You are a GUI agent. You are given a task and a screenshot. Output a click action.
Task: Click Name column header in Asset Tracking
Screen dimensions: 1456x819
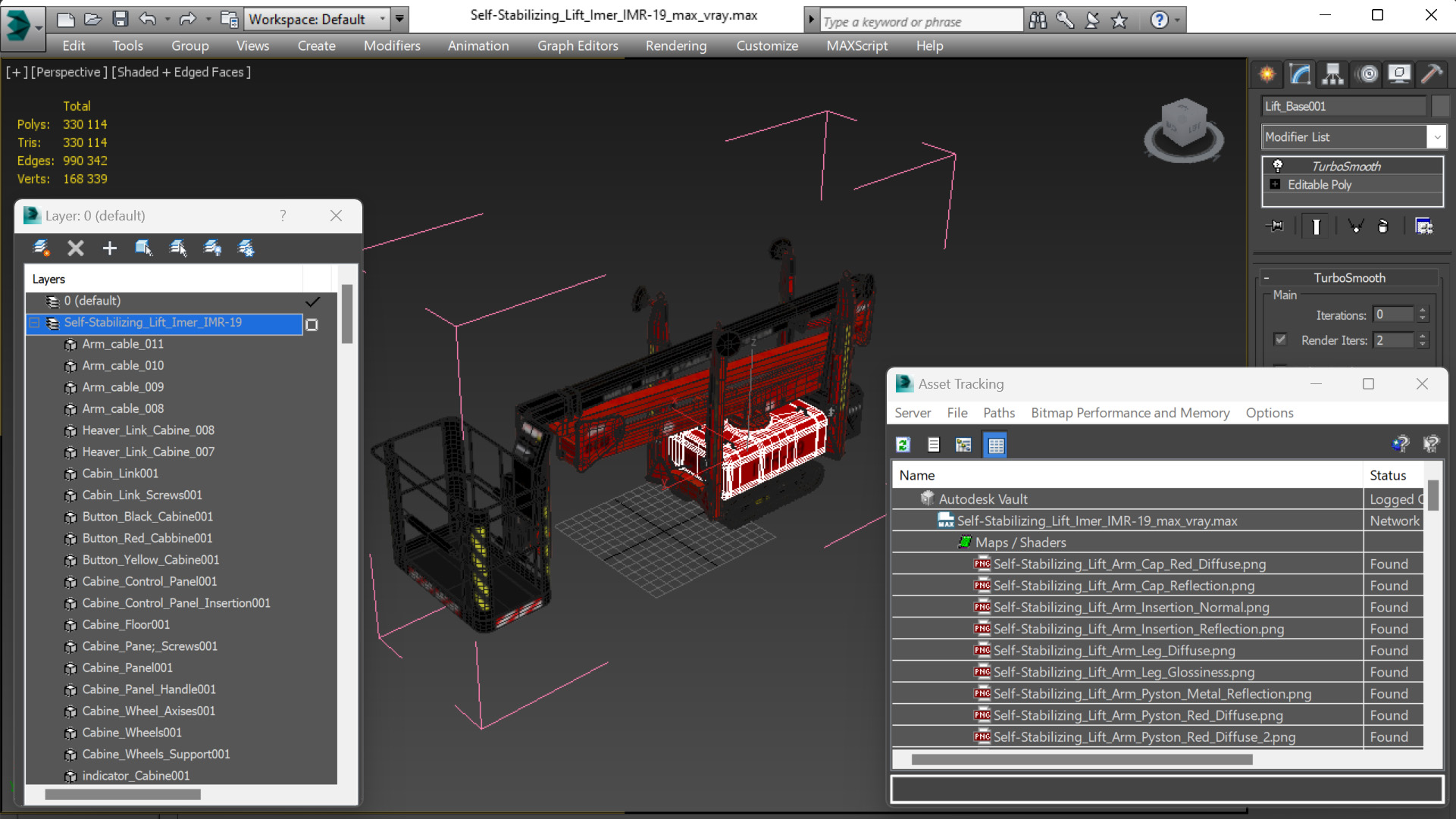(1127, 475)
